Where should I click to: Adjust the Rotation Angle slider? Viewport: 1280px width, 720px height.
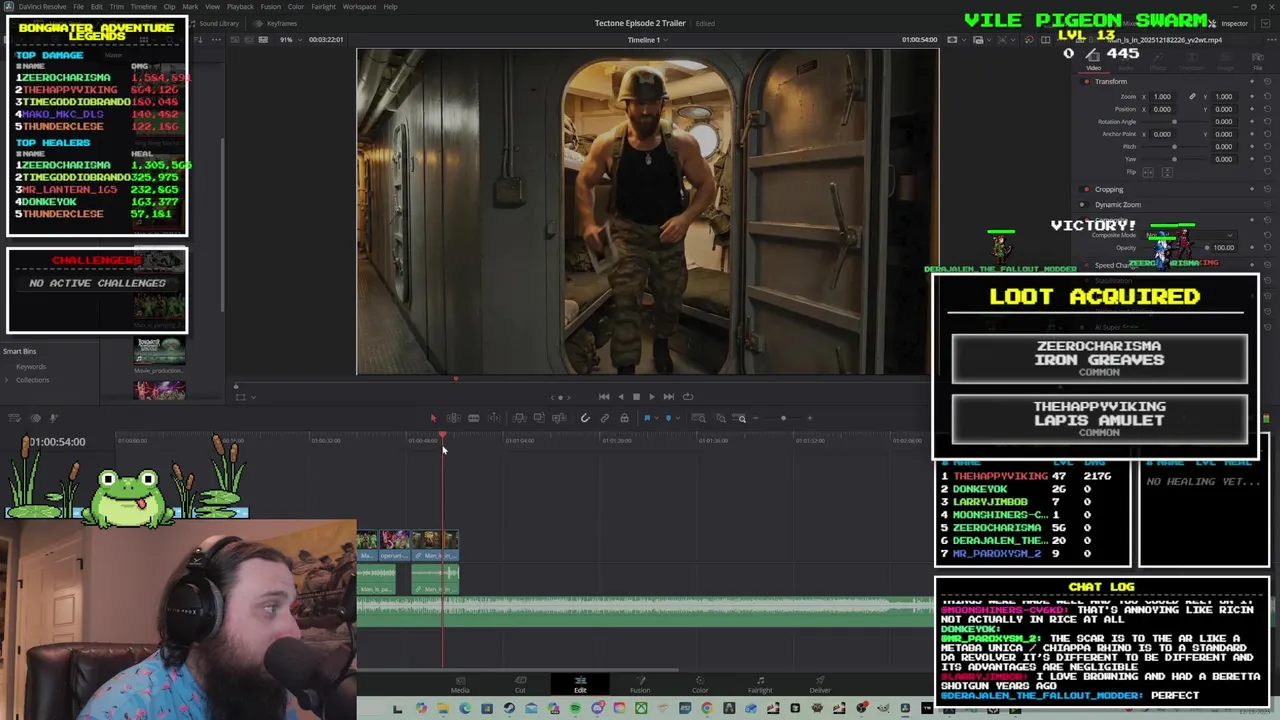click(x=1174, y=122)
